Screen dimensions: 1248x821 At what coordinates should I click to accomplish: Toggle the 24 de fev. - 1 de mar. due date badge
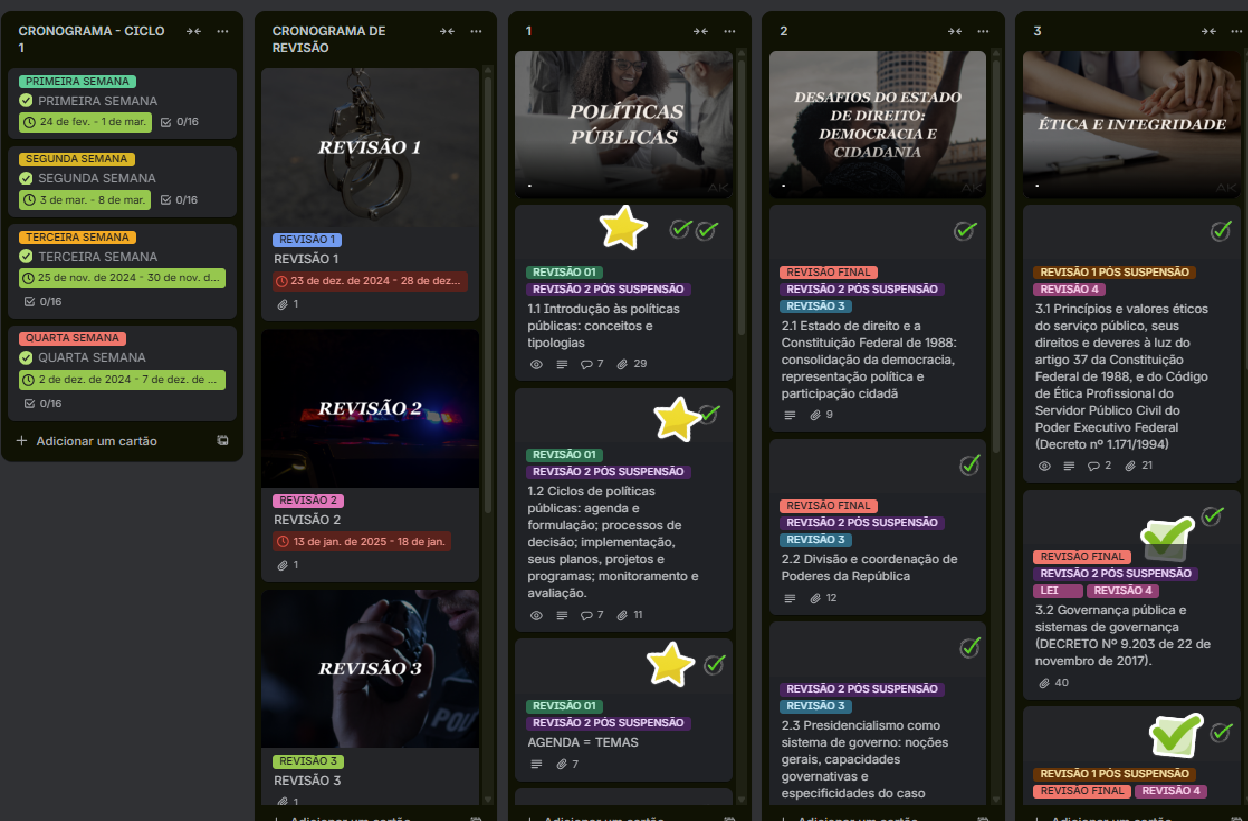pos(85,122)
